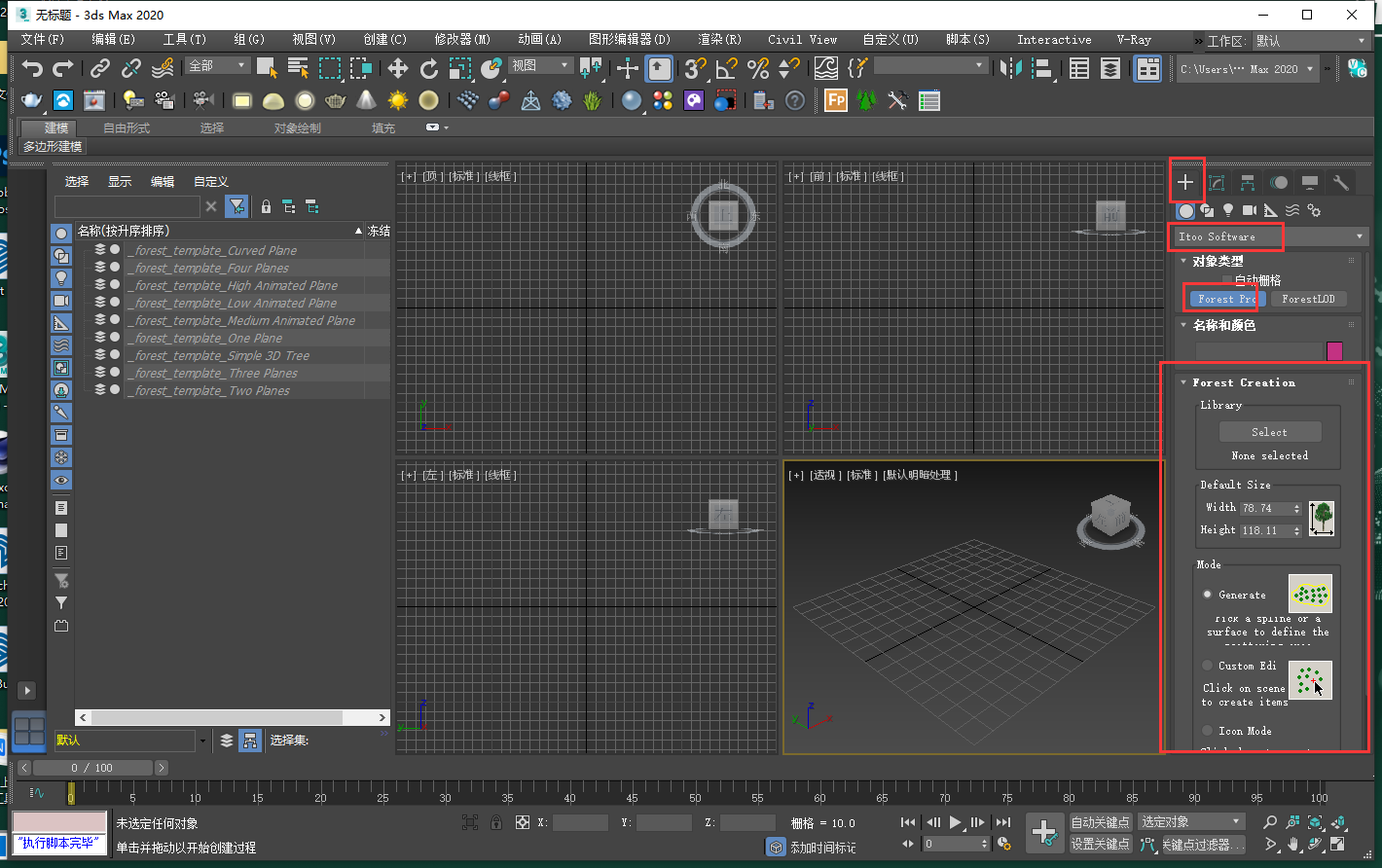Toggle the selection lock icon in status bar
This screenshot has width=1382, height=868.
(496, 822)
